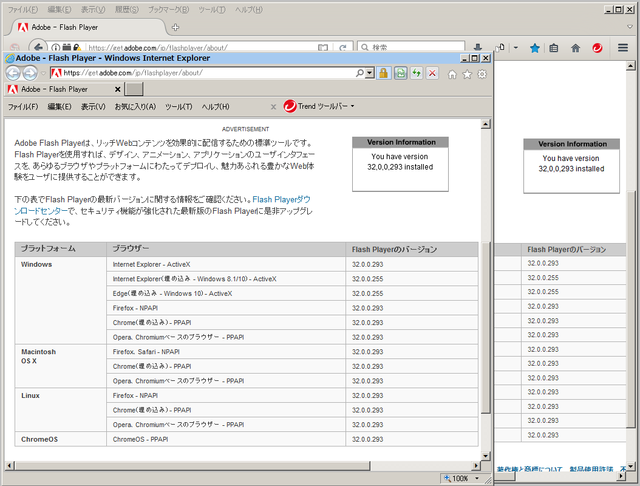Show Firefox bookmarks list icon
This screenshot has width=640, height=486.
click(x=554, y=48)
